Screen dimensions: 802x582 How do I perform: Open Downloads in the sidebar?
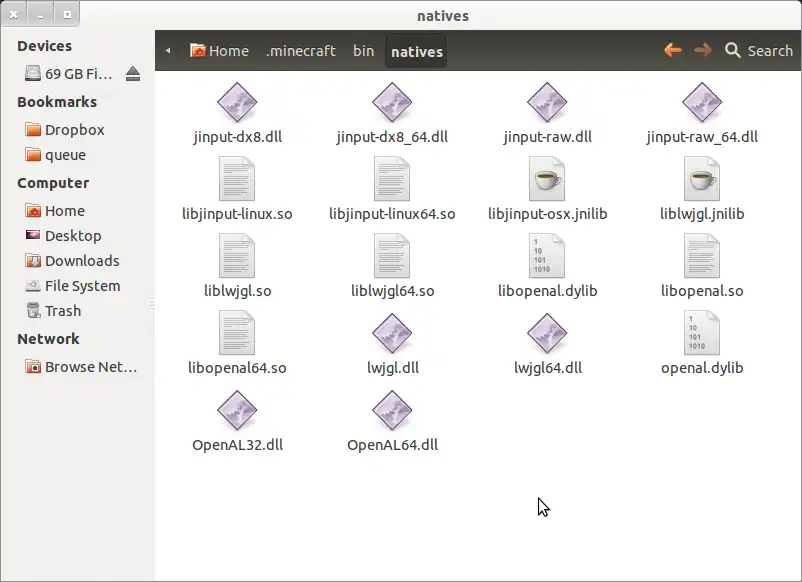click(81, 261)
